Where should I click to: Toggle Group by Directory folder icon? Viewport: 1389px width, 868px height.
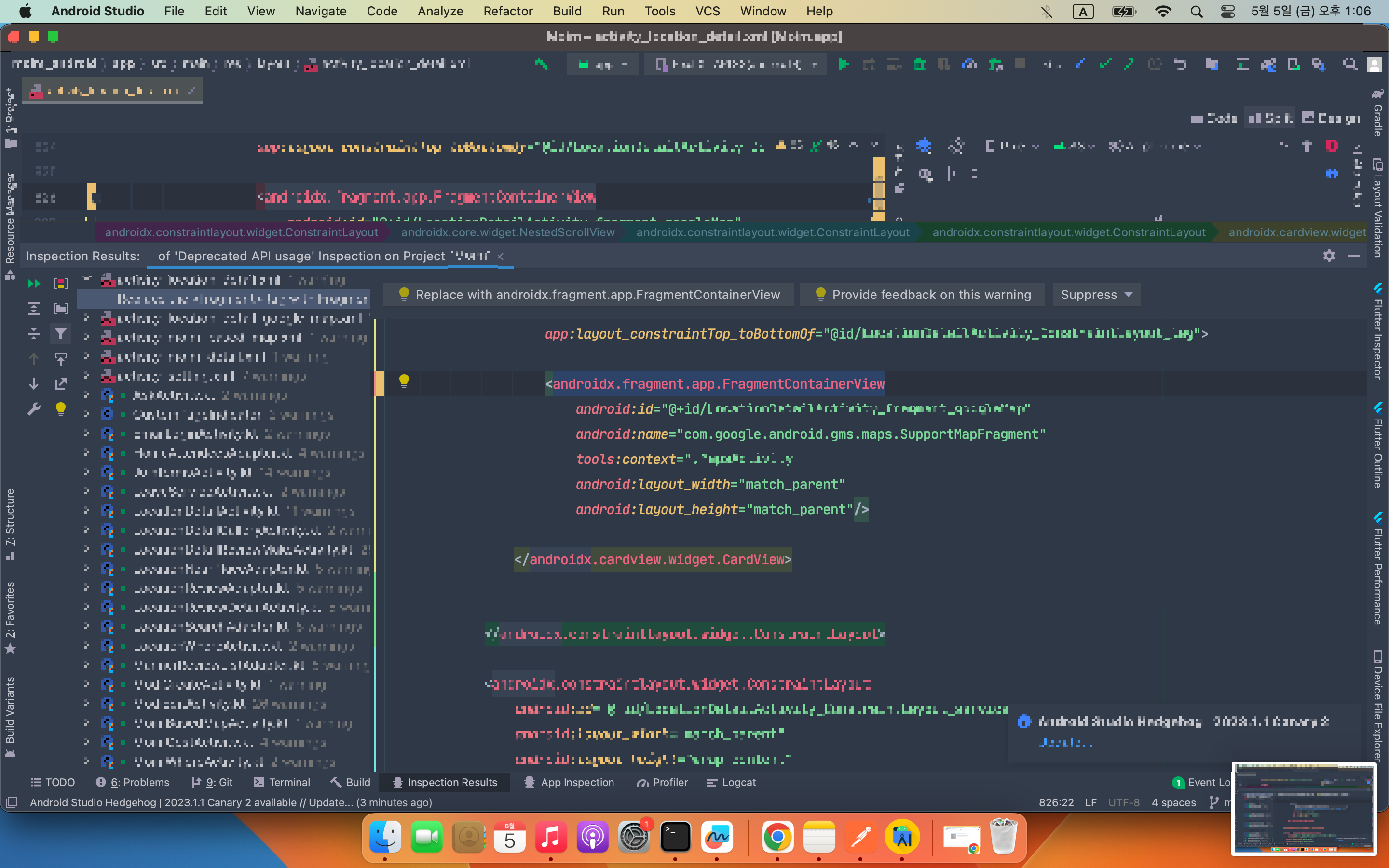point(60,309)
